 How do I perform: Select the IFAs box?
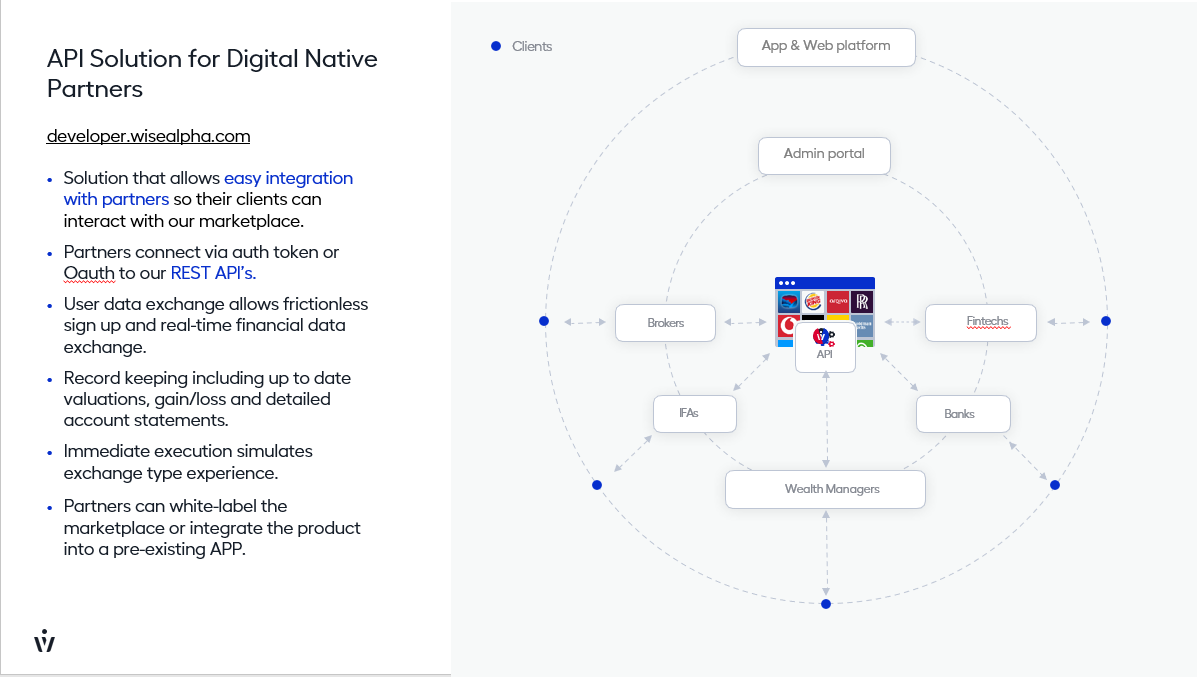click(x=695, y=414)
